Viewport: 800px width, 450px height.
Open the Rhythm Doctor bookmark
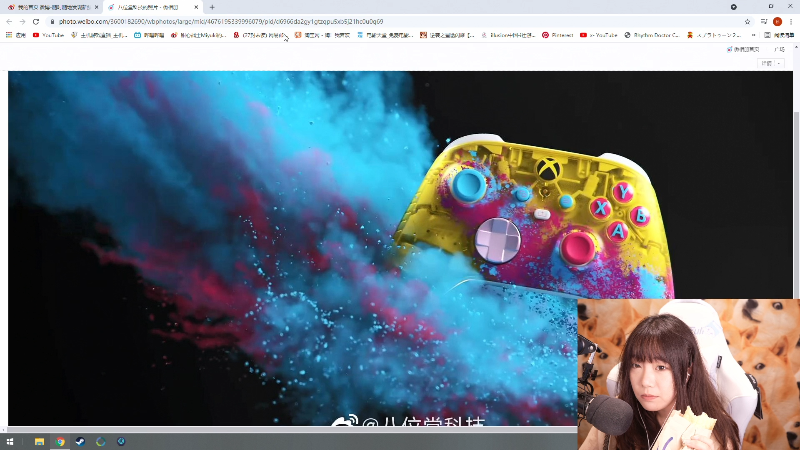653,35
